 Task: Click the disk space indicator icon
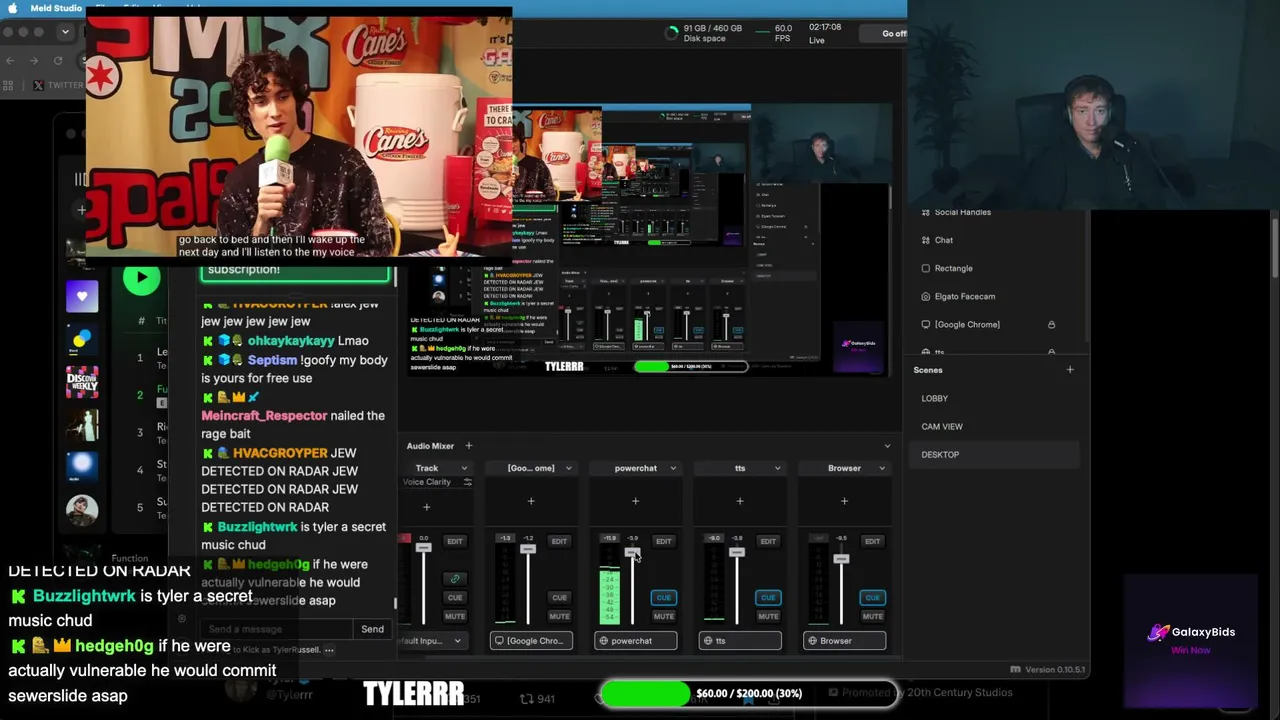(x=671, y=33)
